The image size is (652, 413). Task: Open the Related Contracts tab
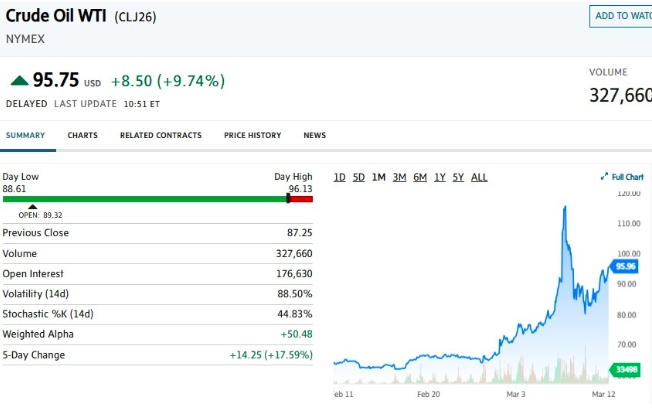[160, 135]
